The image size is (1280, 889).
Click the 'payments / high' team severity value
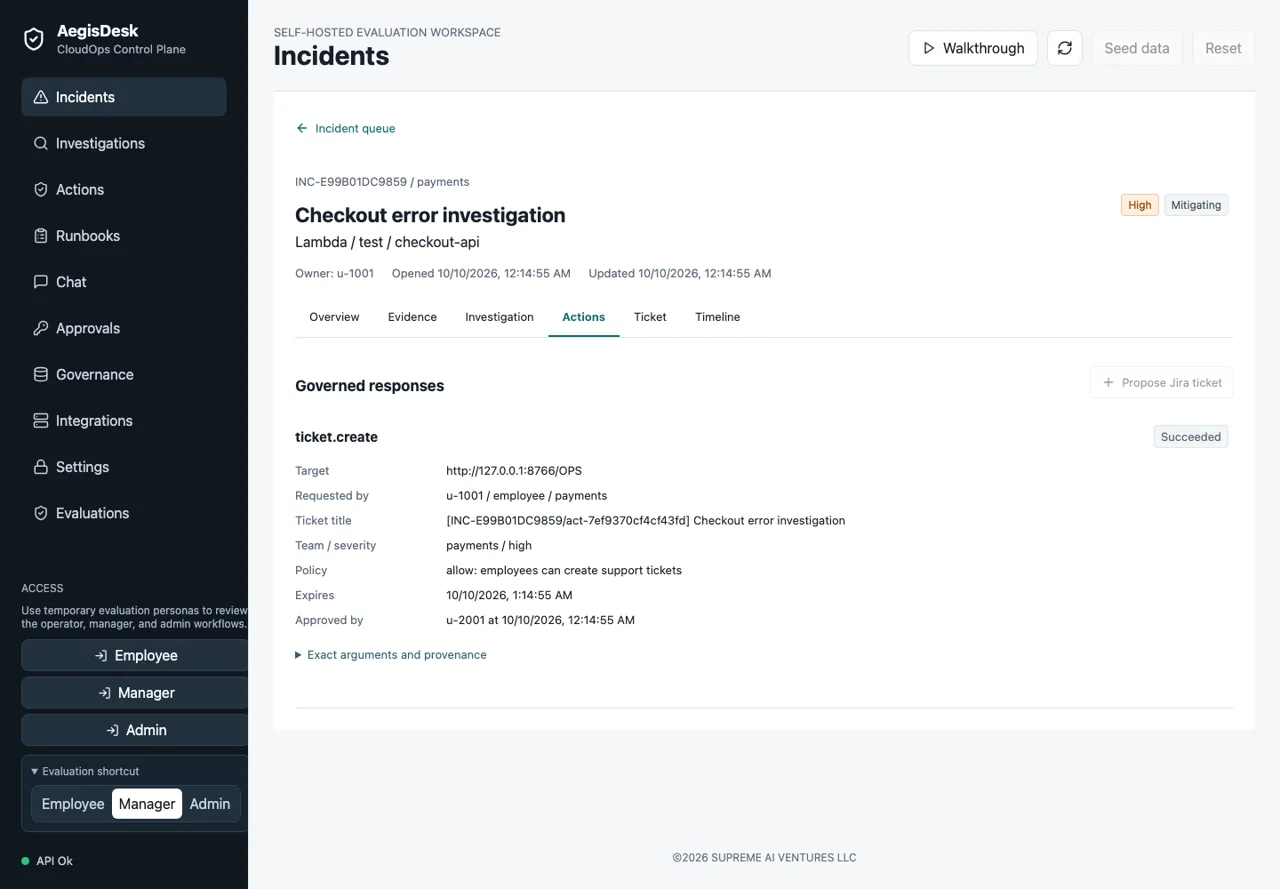tap(489, 546)
